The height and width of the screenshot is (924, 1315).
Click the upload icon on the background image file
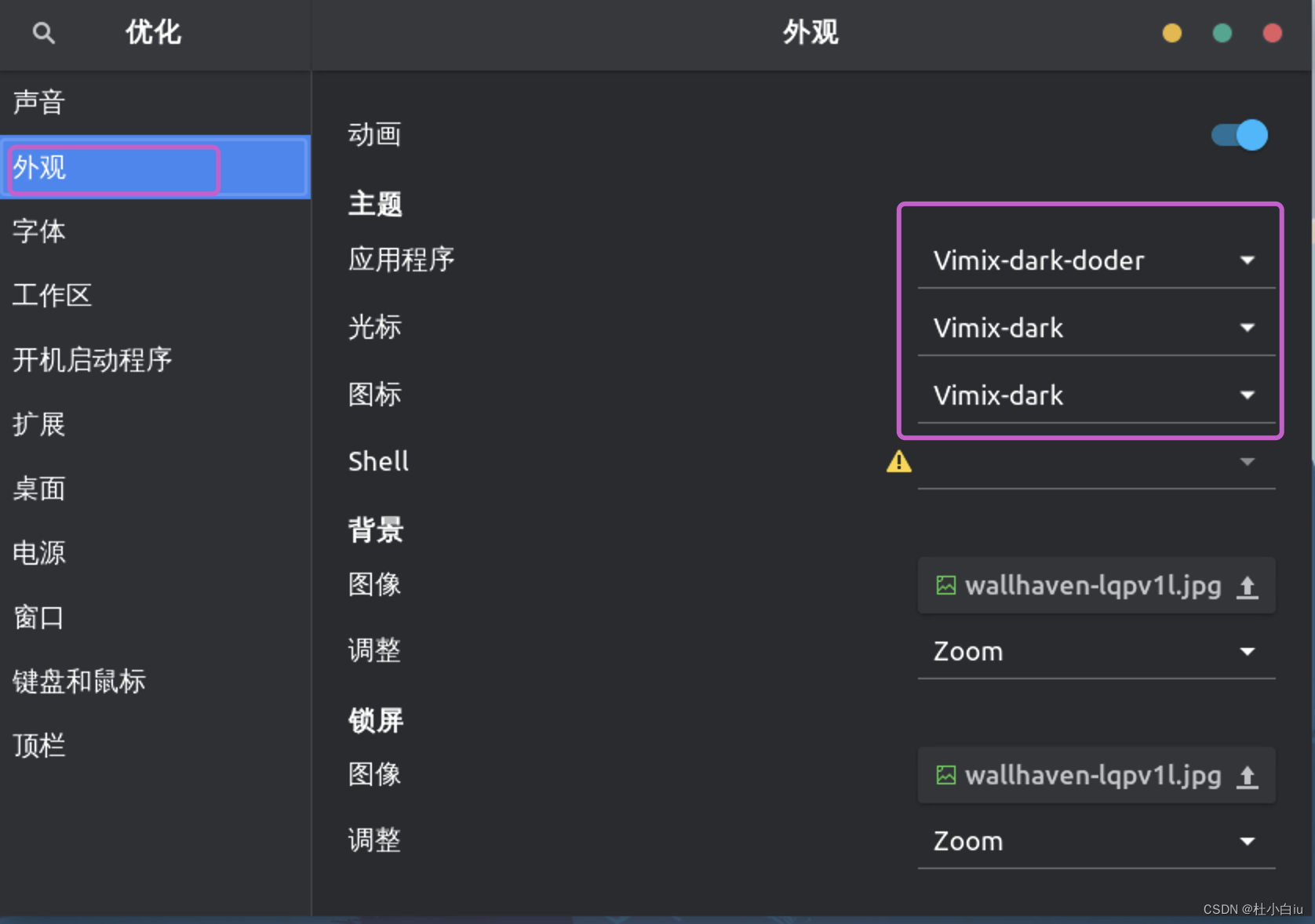[x=1248, y=587]
